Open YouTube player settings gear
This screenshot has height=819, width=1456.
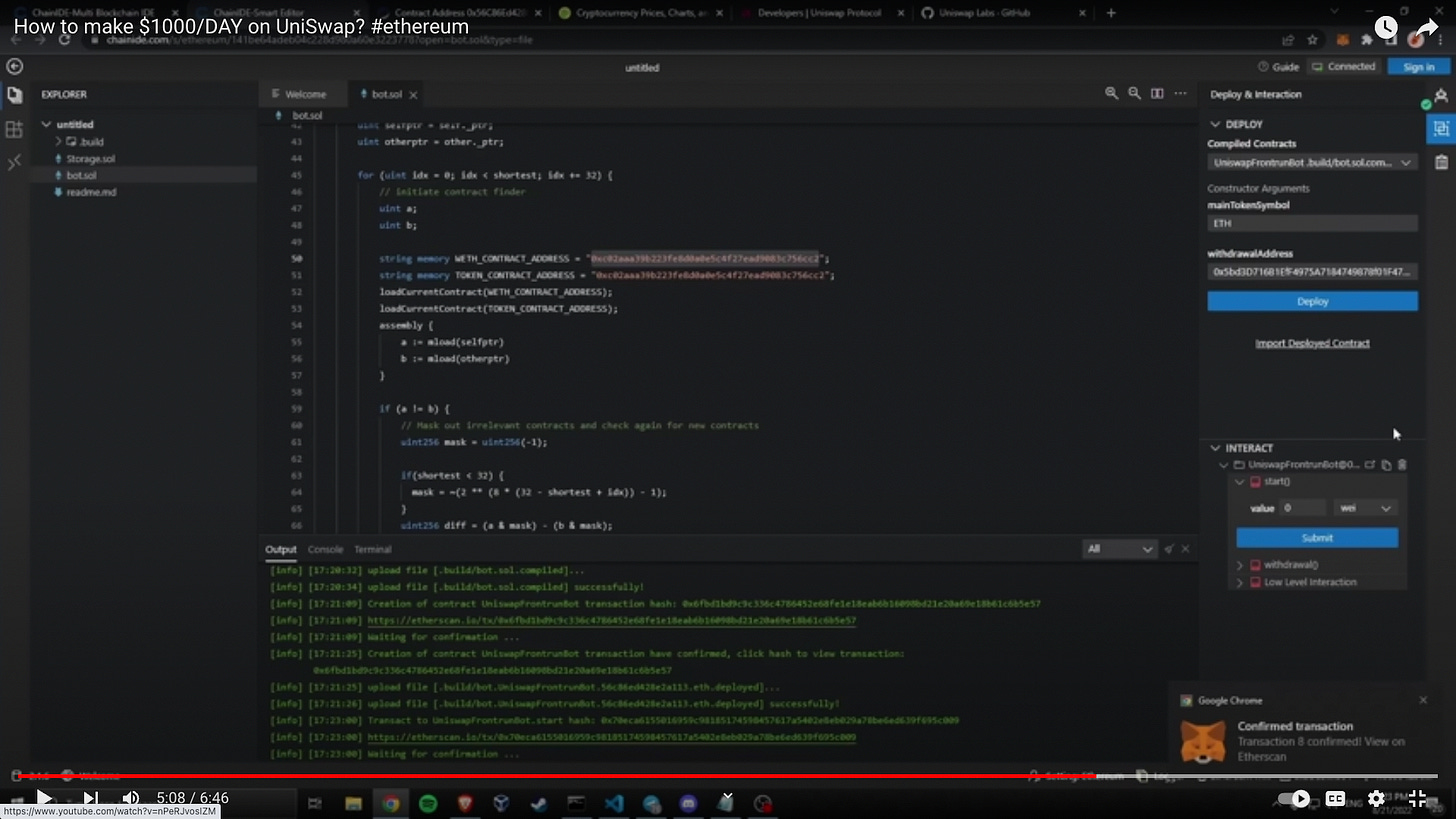(1377, 798)
